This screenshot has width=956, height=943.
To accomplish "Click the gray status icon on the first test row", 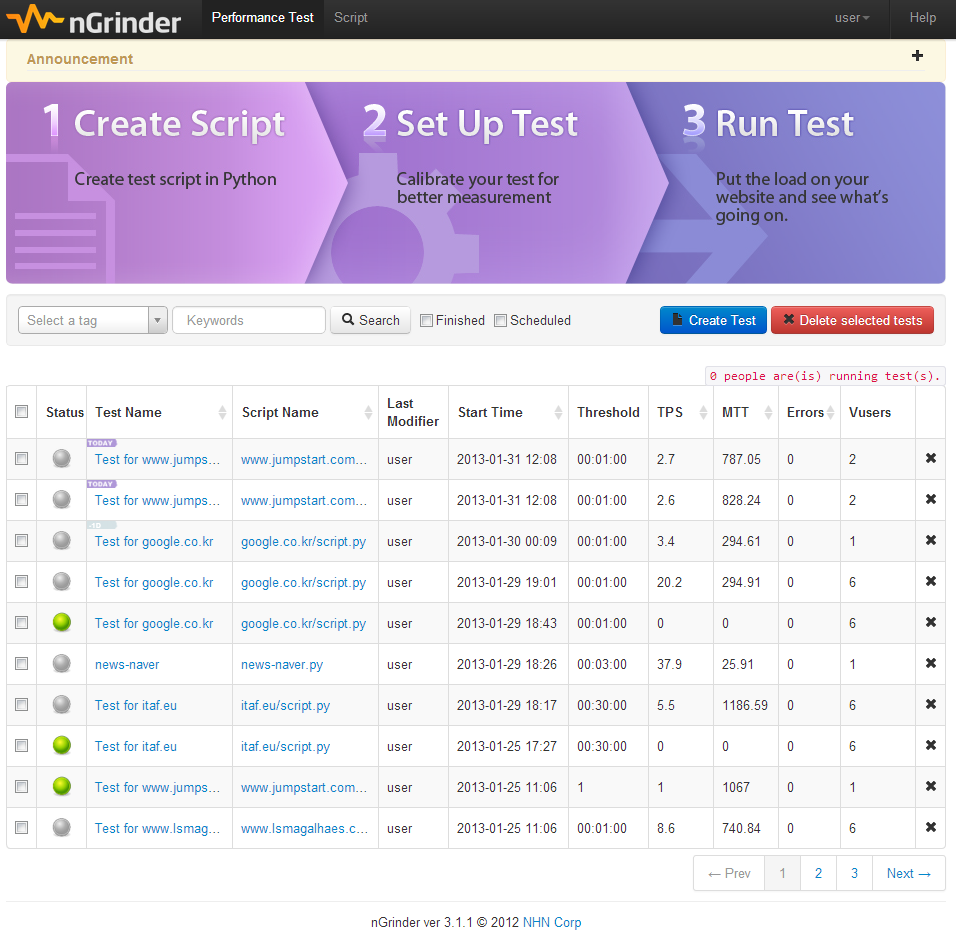I will point(61,458).
